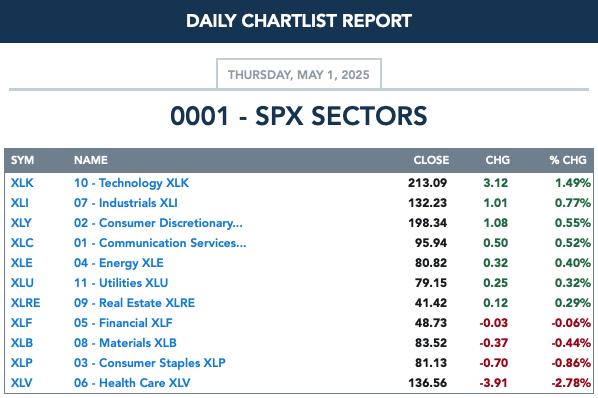The width and height of the screenshot is (598, 398).
Task: Click 11 - Utilities XLU link
Action: point(121,283)
